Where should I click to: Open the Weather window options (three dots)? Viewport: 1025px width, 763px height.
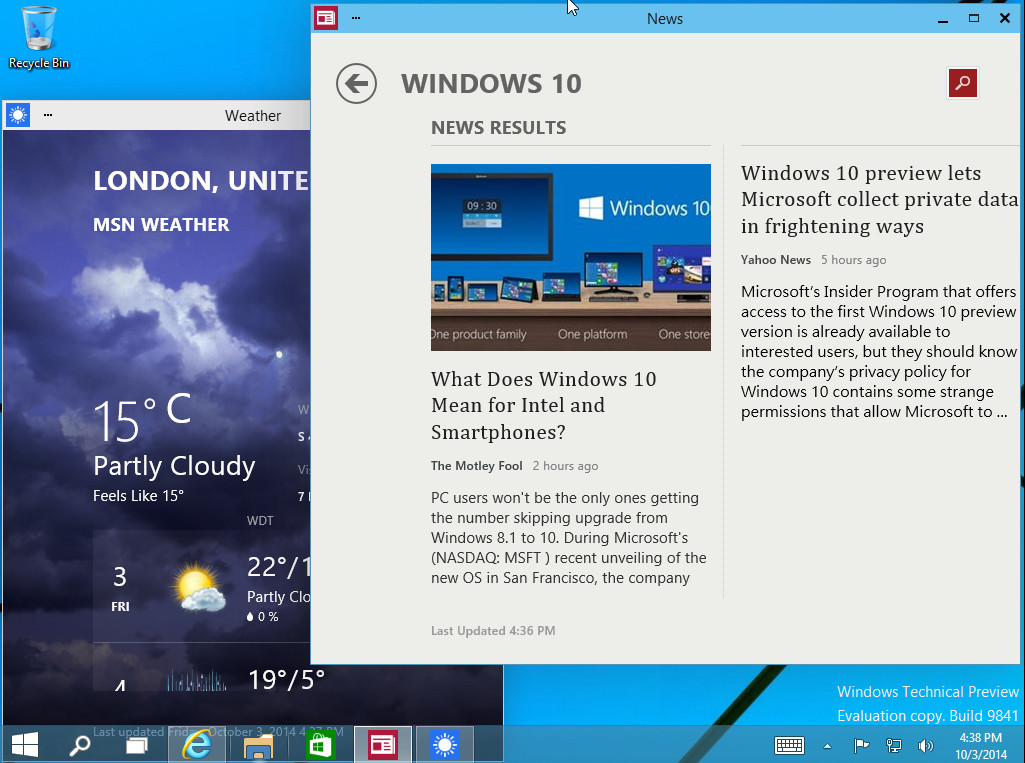[x=48, y=115]
